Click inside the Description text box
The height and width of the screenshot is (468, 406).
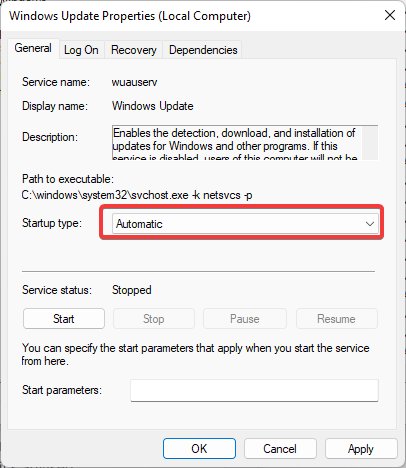click(237, 143)
